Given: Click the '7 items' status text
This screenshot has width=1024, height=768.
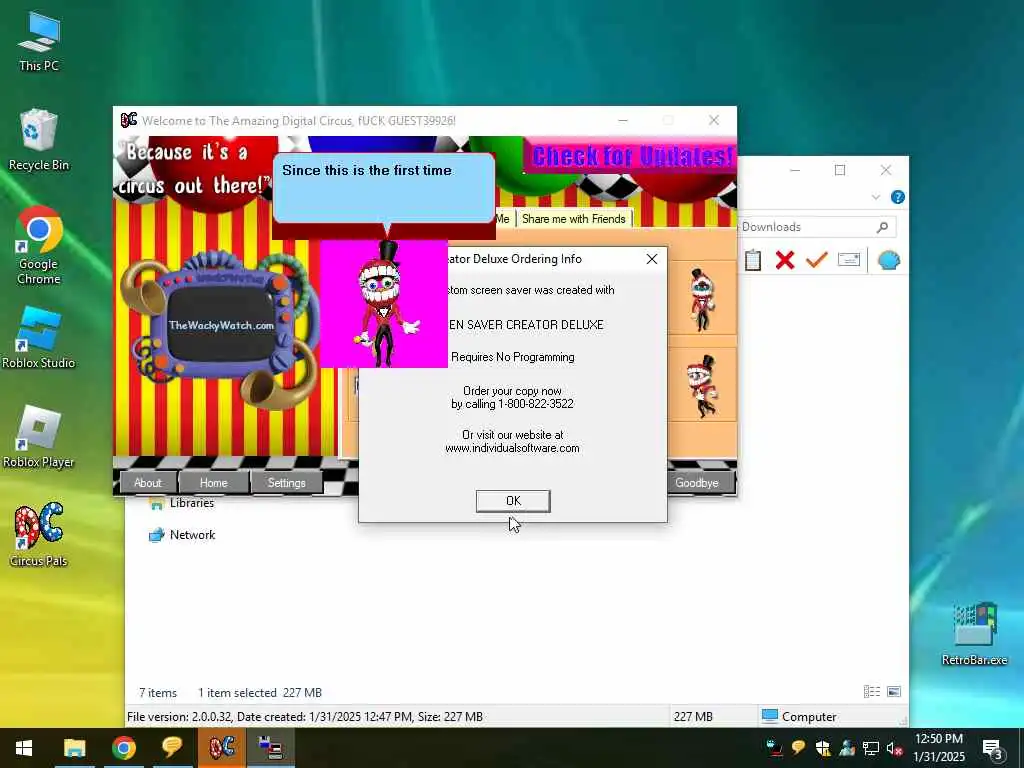Looking at the screenshot, I should click(x=158, y=693).
